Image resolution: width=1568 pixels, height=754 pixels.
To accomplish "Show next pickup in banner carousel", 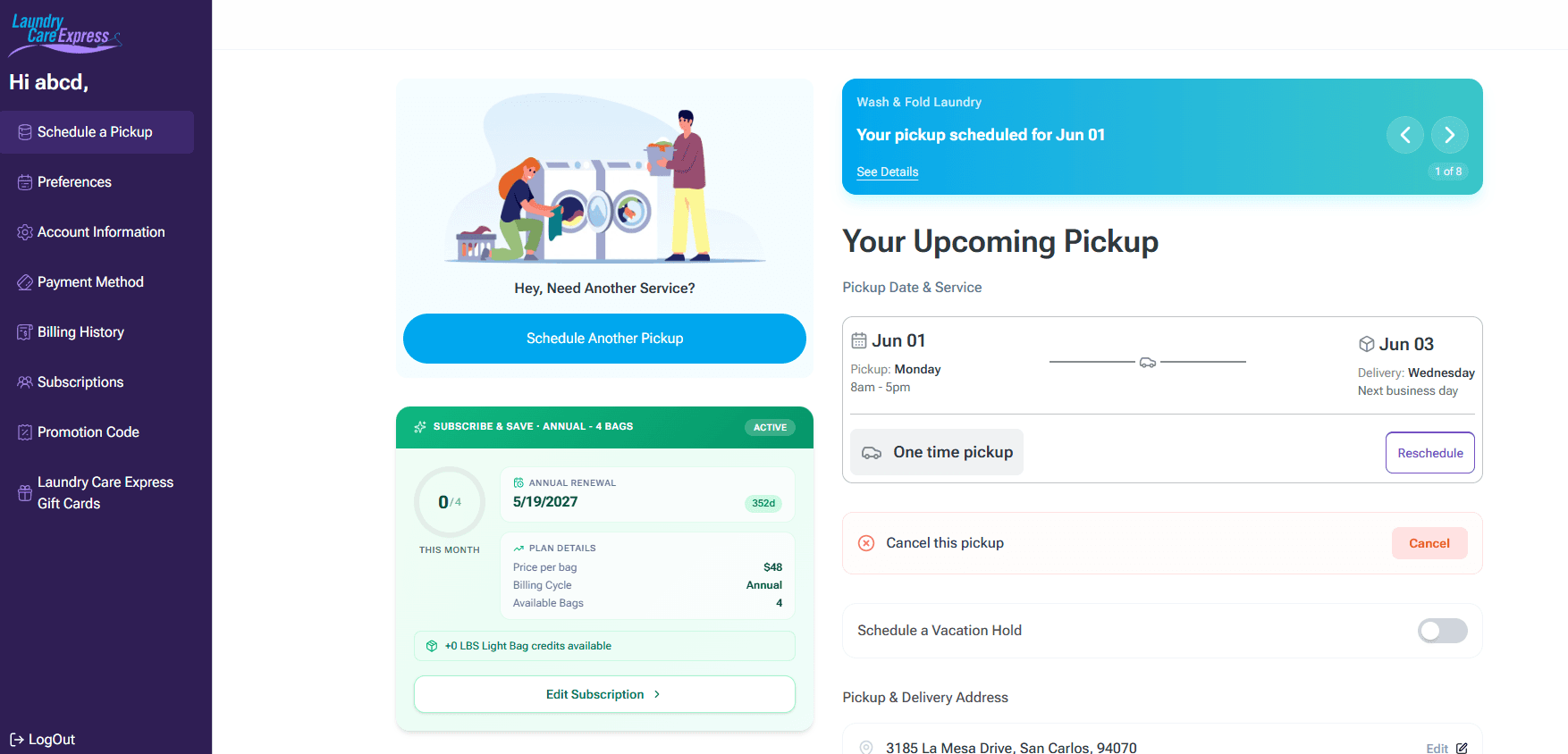I will coord(1450,135).
